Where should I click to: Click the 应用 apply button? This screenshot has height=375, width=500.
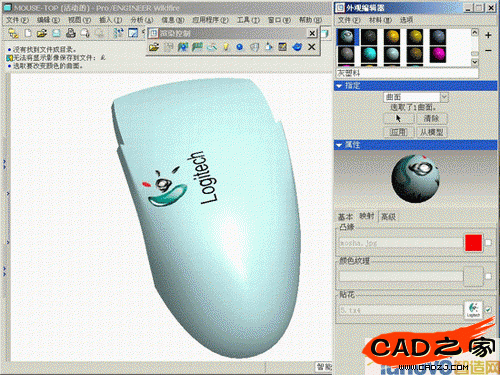tap(399, 132)
